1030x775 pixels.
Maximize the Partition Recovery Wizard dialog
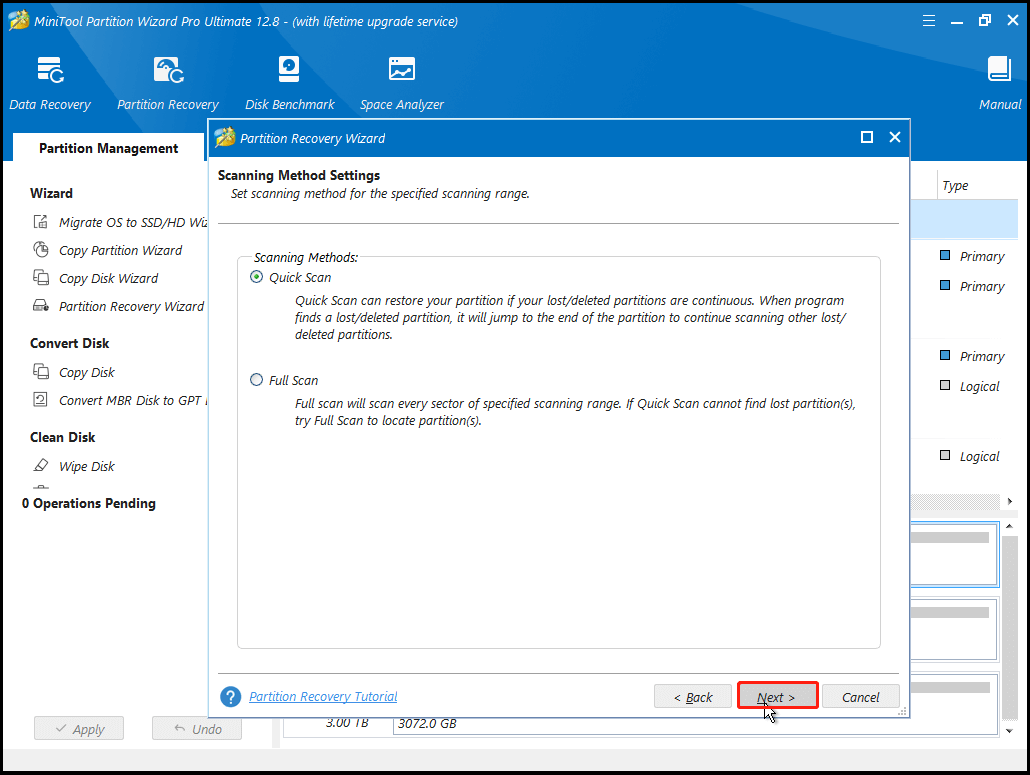click(x=867, y=138)
